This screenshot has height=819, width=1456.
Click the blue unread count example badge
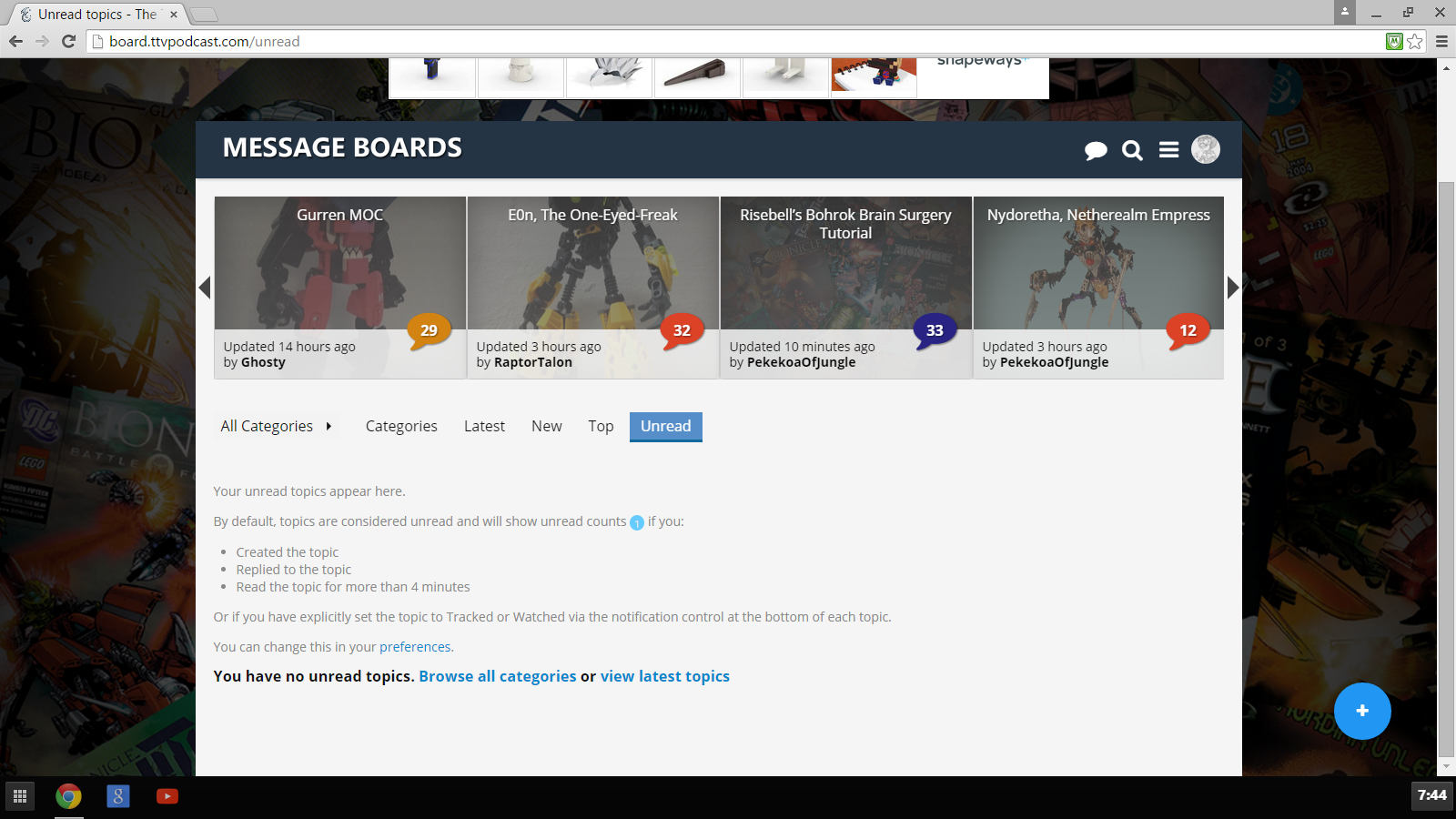(x=637, y=522)
